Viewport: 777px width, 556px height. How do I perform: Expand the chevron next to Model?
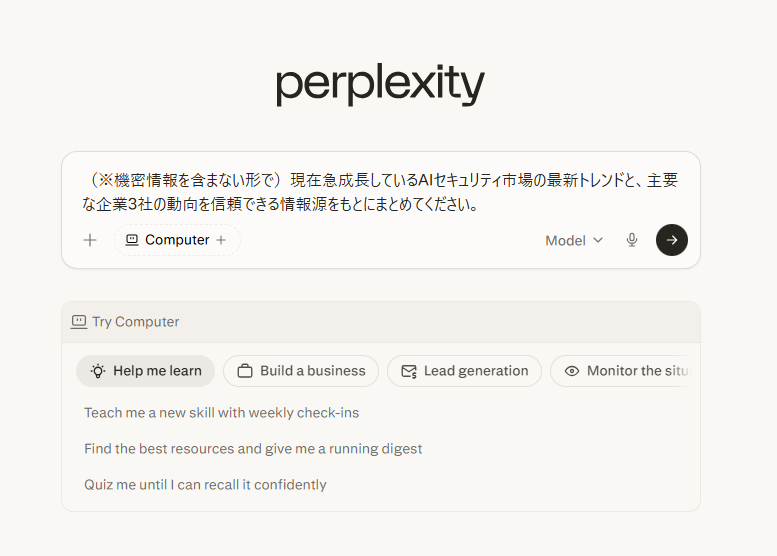[x=598, y=240]
